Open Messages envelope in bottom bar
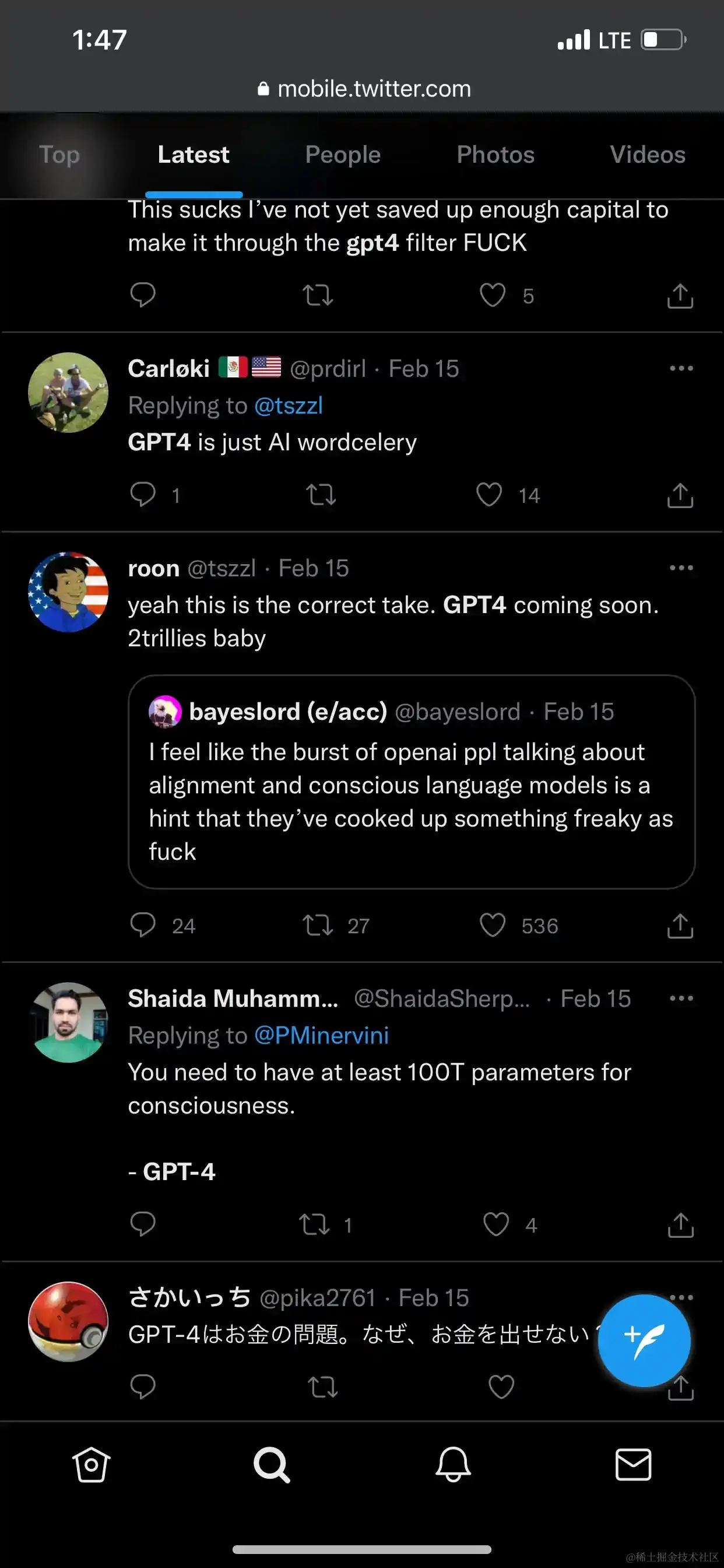The height and width of the screenshot is (1568, 724). (632, 1465)
